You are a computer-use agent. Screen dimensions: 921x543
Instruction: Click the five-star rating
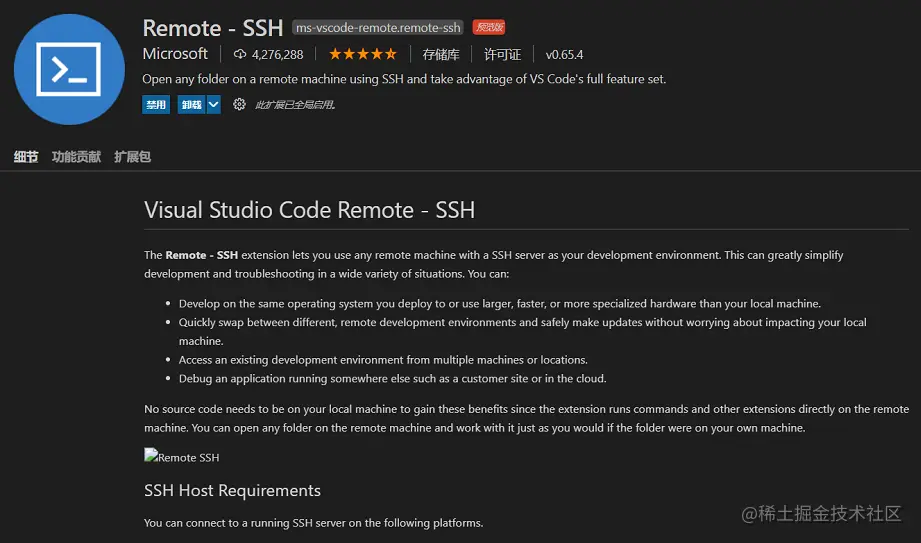(x=362, y=54)
